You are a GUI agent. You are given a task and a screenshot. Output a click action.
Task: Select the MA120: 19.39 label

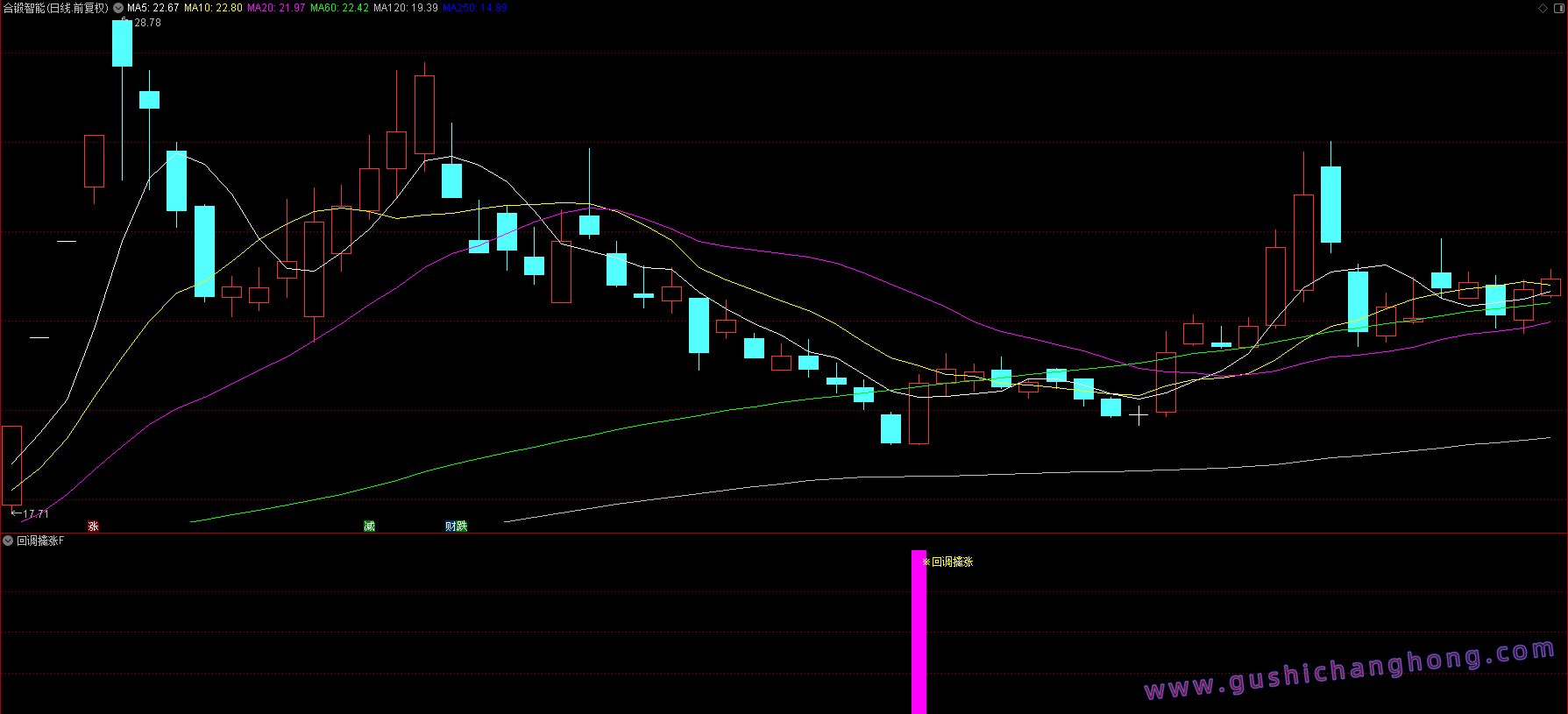(405, 8)
